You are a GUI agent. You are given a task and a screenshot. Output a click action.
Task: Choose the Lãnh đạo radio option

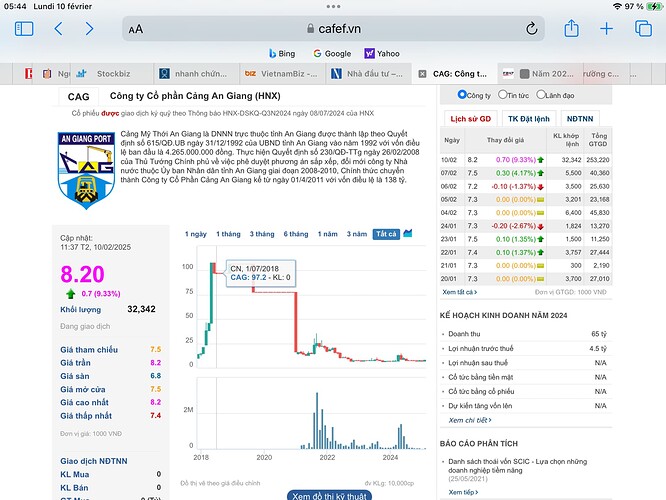click(x=542, y=95)
